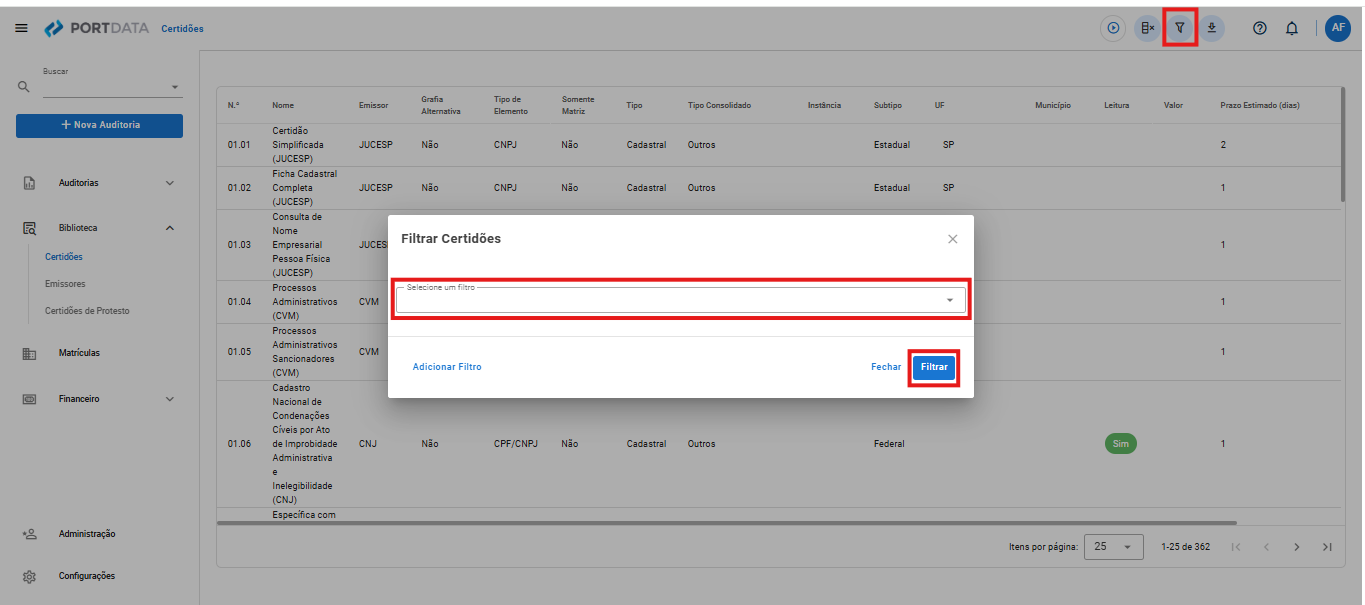
Task: Go to last page of table
Action: pyautogui.click(x=1327, y=547)
